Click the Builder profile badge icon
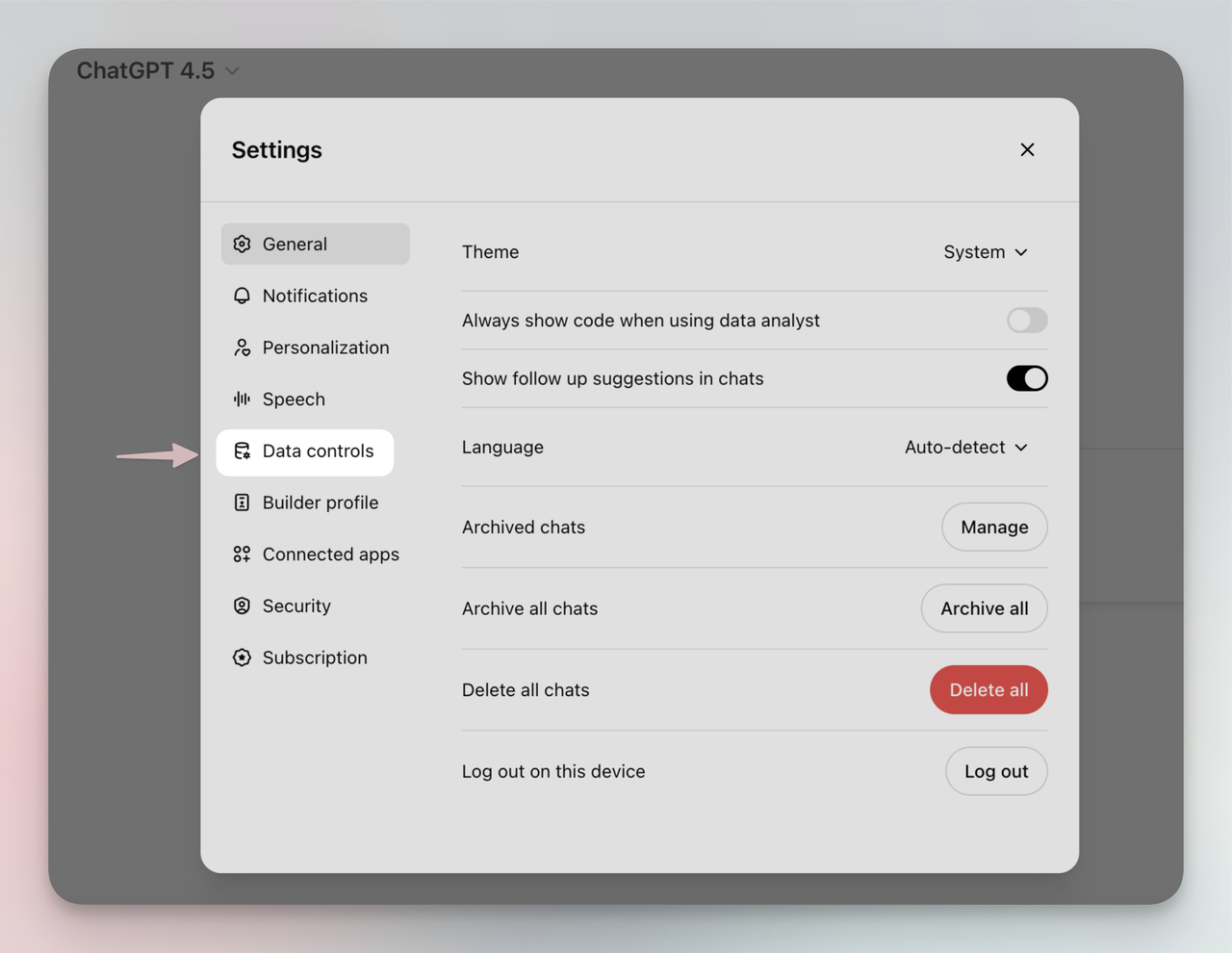 tap(241, 502)
